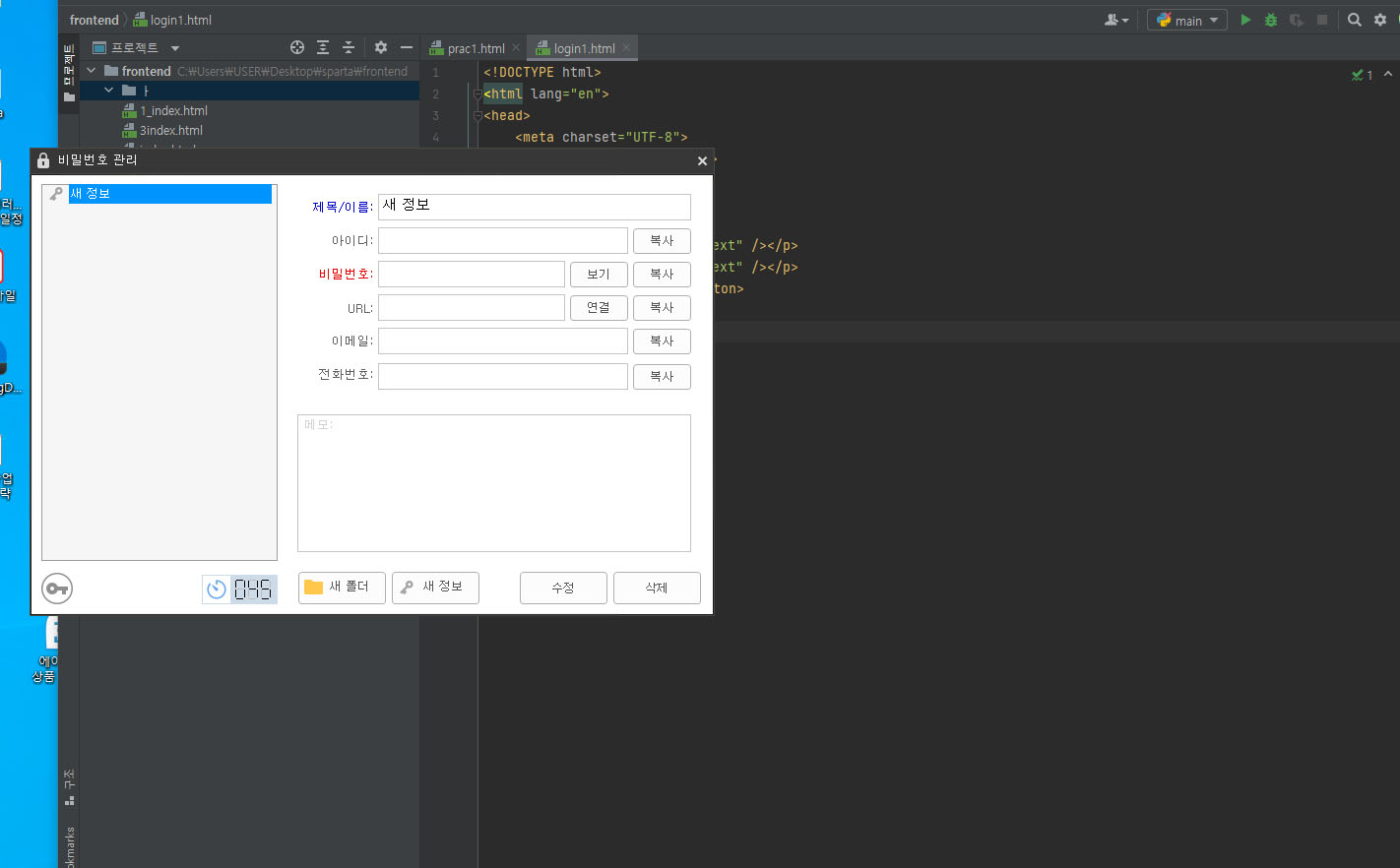Click the lock icon in dialog title
Image resolution: width=1400 pixels, height=868 pixels.
(x=43, y=159)
